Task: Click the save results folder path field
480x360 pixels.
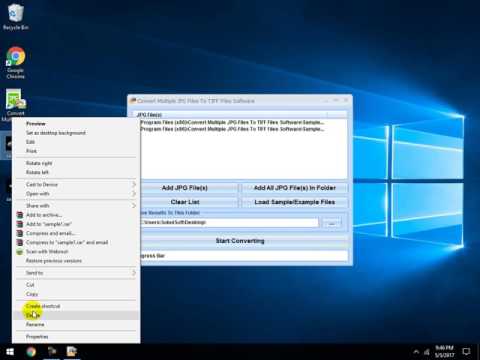Action: 229,222
